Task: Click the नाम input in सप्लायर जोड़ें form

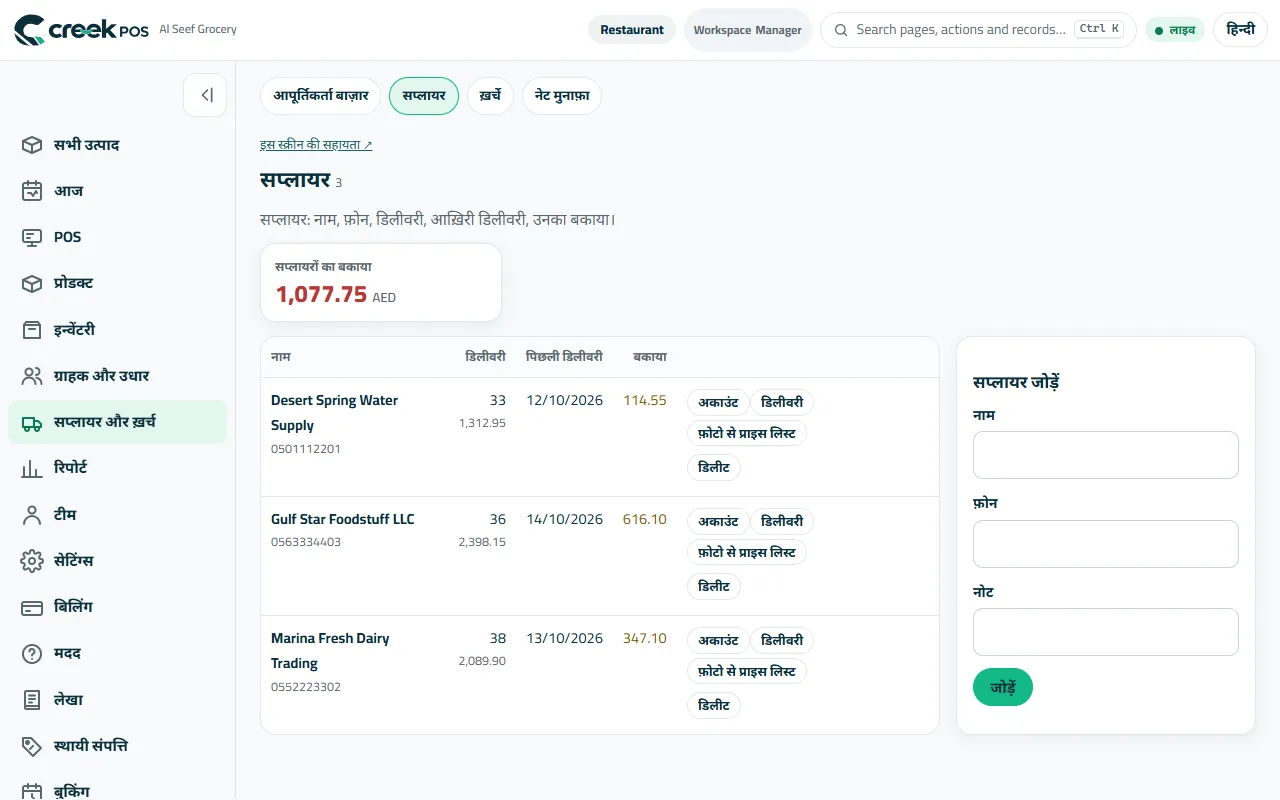Action: (x=1106, y=455)
